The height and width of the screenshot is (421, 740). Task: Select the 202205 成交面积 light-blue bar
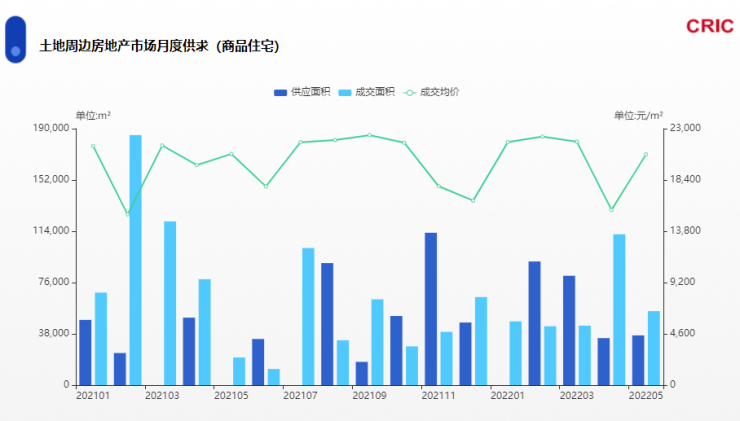click(x=654, y=348)
